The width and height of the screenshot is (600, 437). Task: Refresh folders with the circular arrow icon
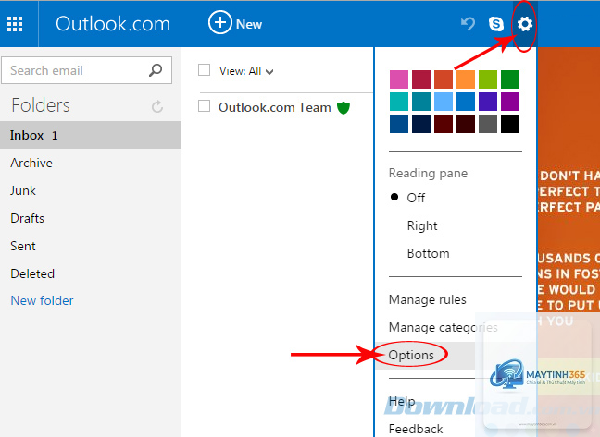click(157, 106)
